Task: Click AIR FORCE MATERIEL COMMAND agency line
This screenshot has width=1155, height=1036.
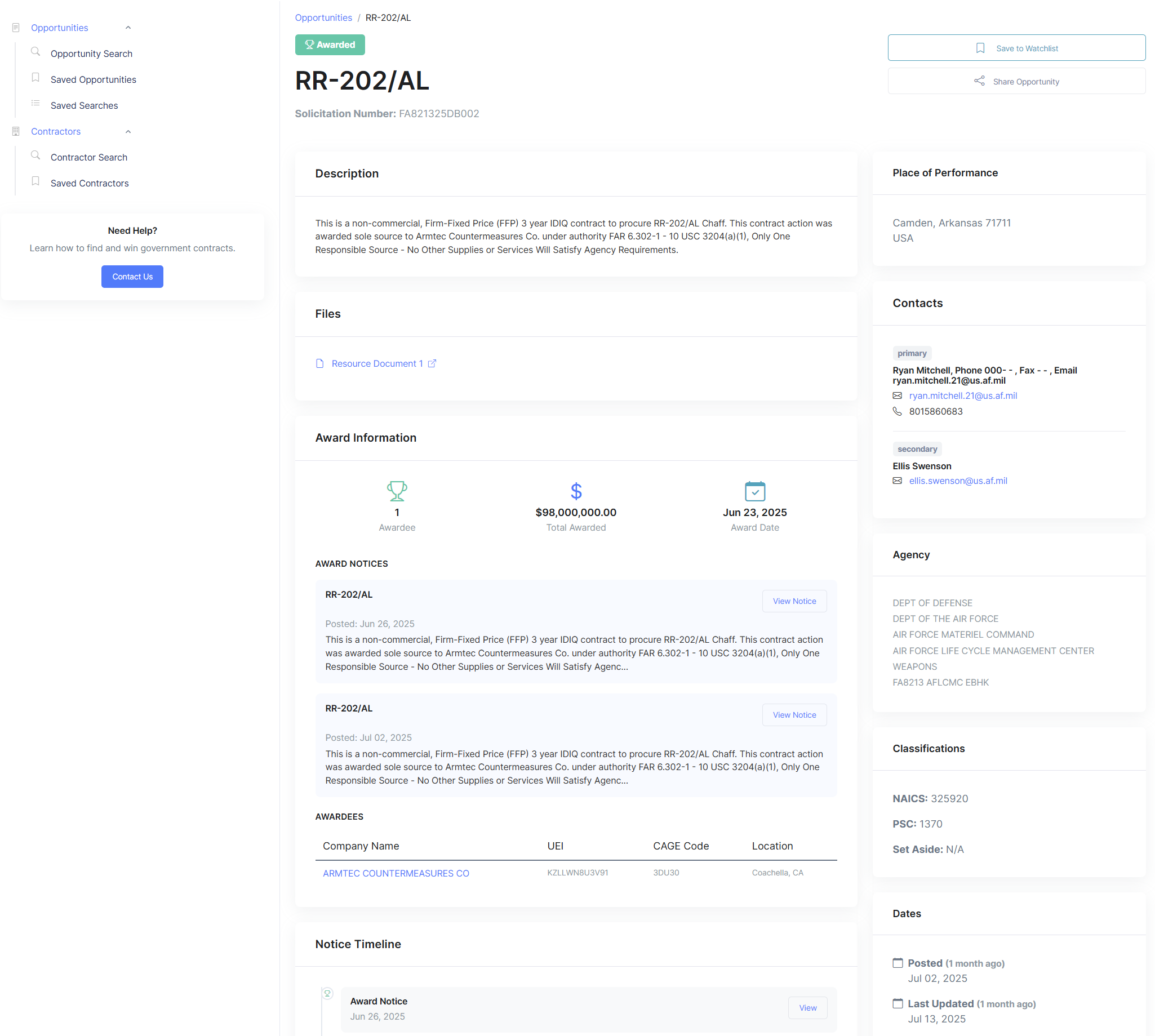Action: click(x=963, y=635)
